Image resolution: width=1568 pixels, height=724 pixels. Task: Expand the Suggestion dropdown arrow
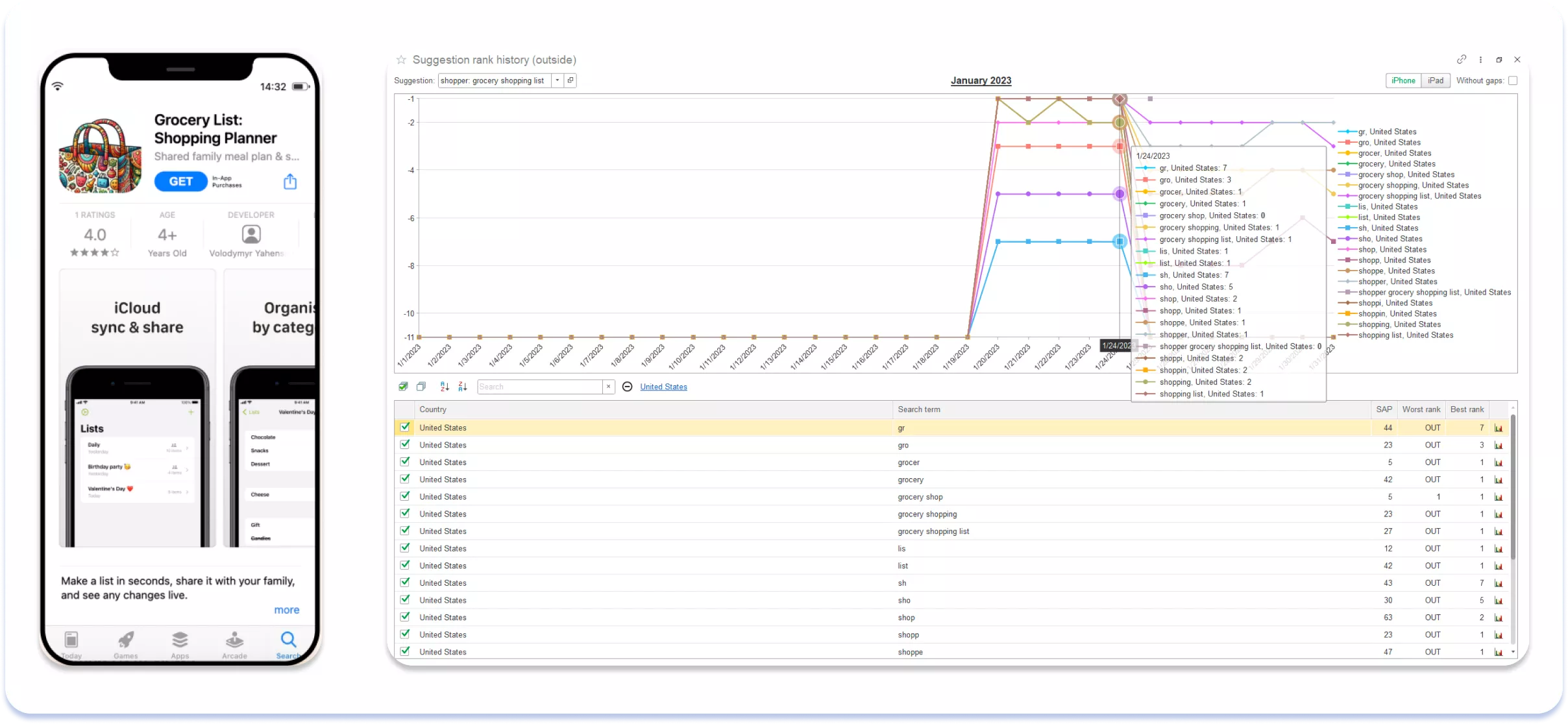pyautogui.click(x=557, y=80)
